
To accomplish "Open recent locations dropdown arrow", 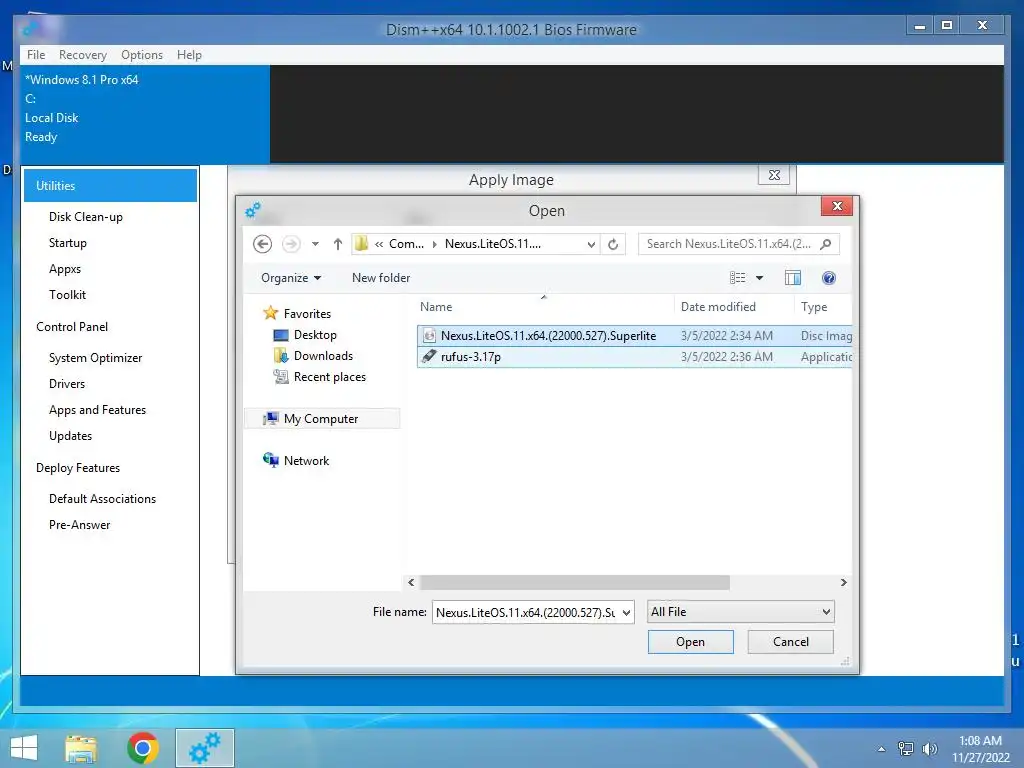I will tap(315, 244).
